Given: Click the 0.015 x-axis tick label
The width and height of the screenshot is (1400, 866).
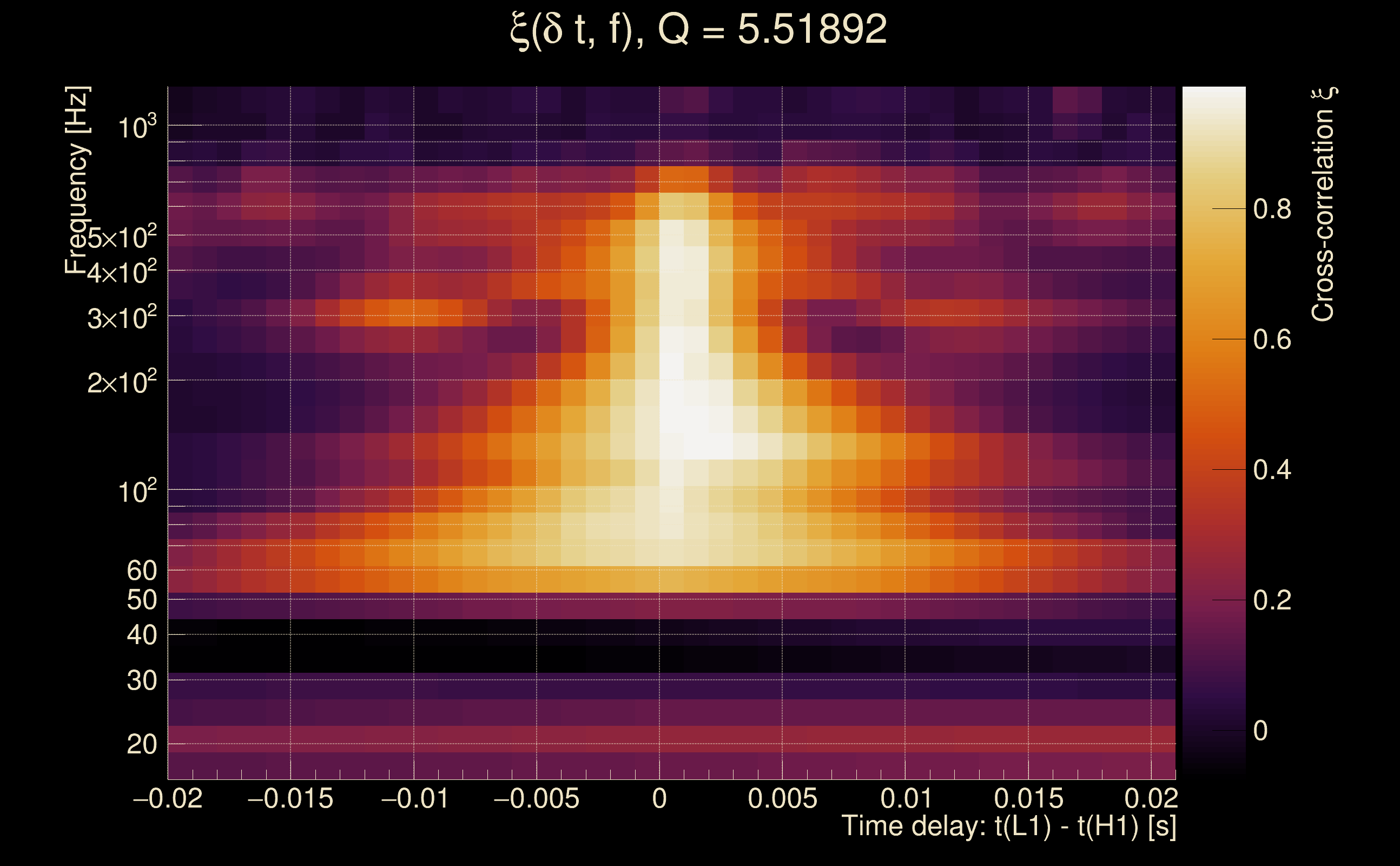Looking at the screenshot, I should [x=1028, y=798].
